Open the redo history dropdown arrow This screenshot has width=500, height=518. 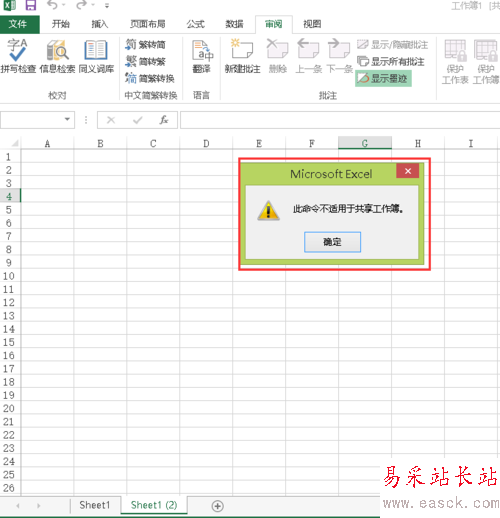93,5
